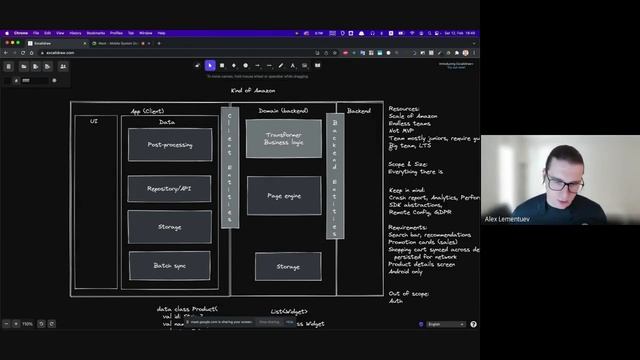Screen dimensions: 640x360
Task: Open the View menu
Action: 60,33
